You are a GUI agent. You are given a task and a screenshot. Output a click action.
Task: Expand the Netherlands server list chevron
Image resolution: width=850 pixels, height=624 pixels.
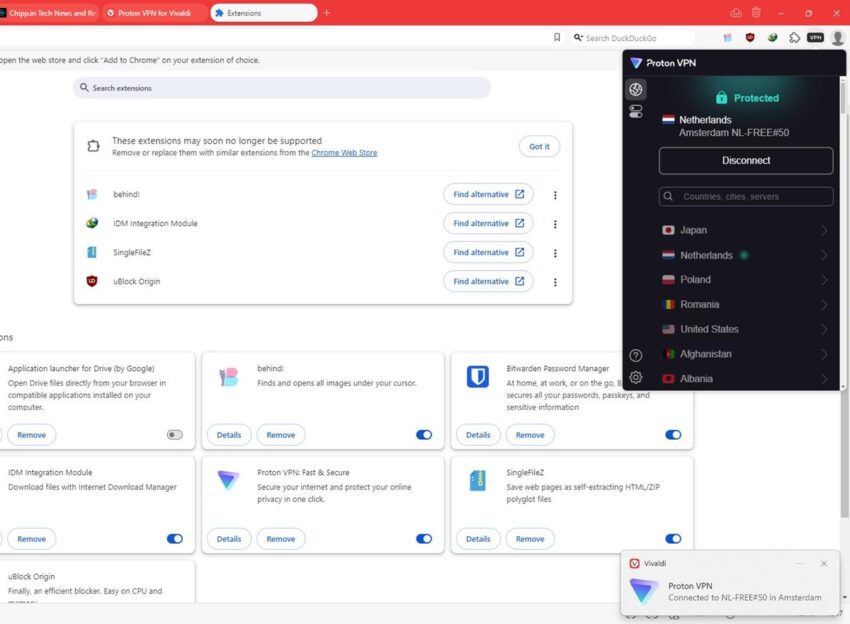824,255
